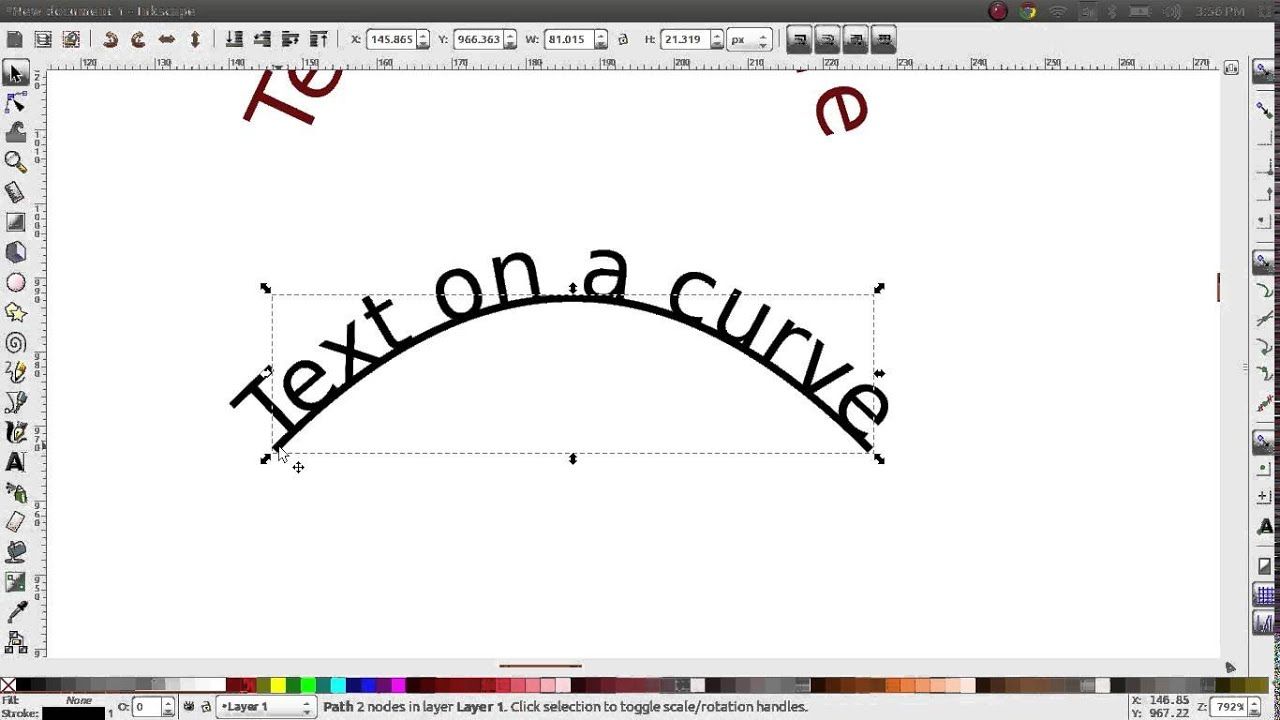Select the Measure ruler tool

pos(15,191)
